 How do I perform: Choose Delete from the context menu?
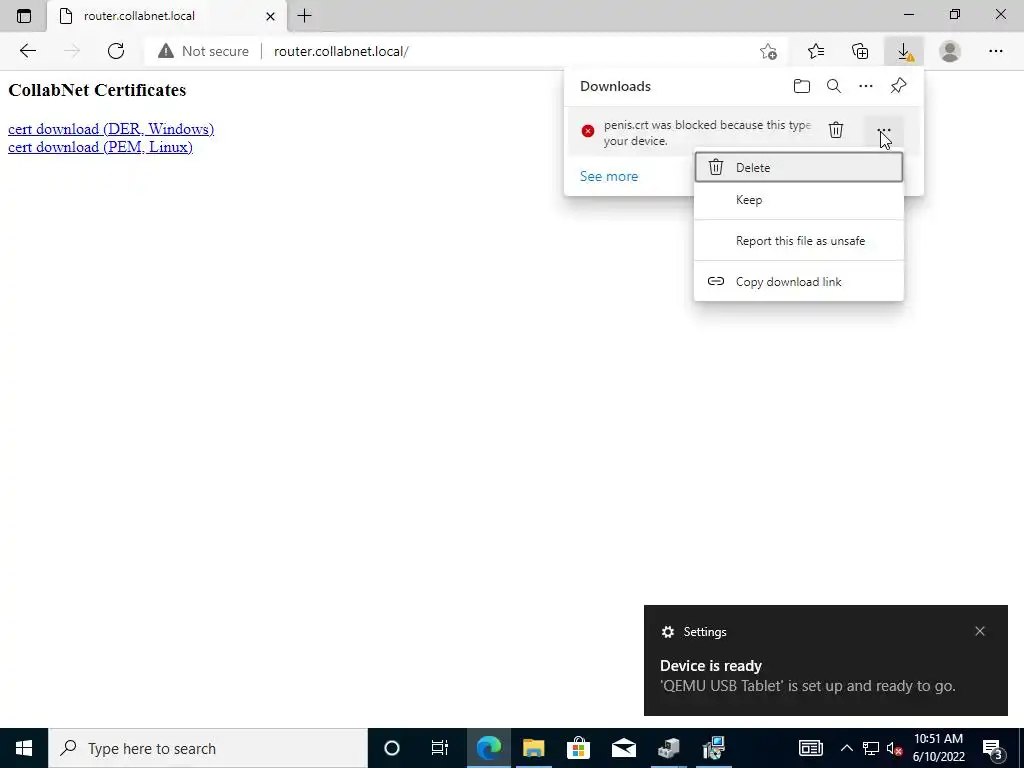coord(799,167)
